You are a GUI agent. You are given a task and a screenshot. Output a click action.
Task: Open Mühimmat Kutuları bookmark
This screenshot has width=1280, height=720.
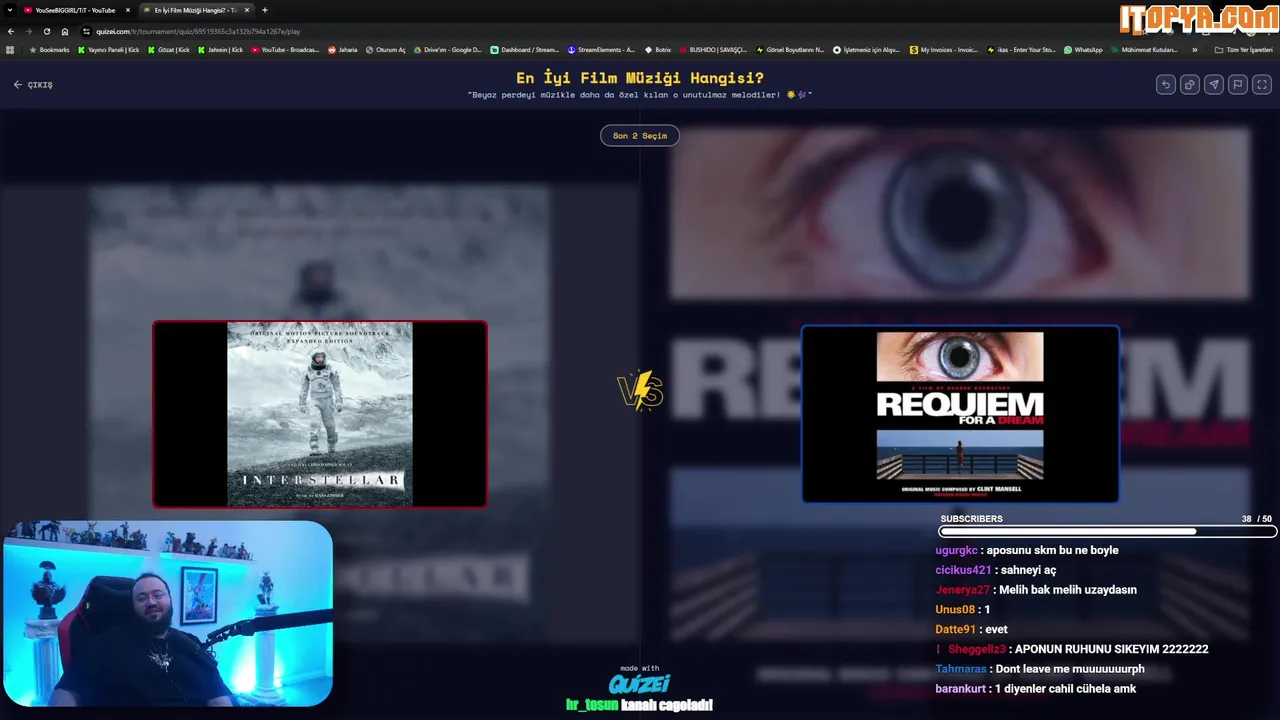click(x=1144, y=49)
